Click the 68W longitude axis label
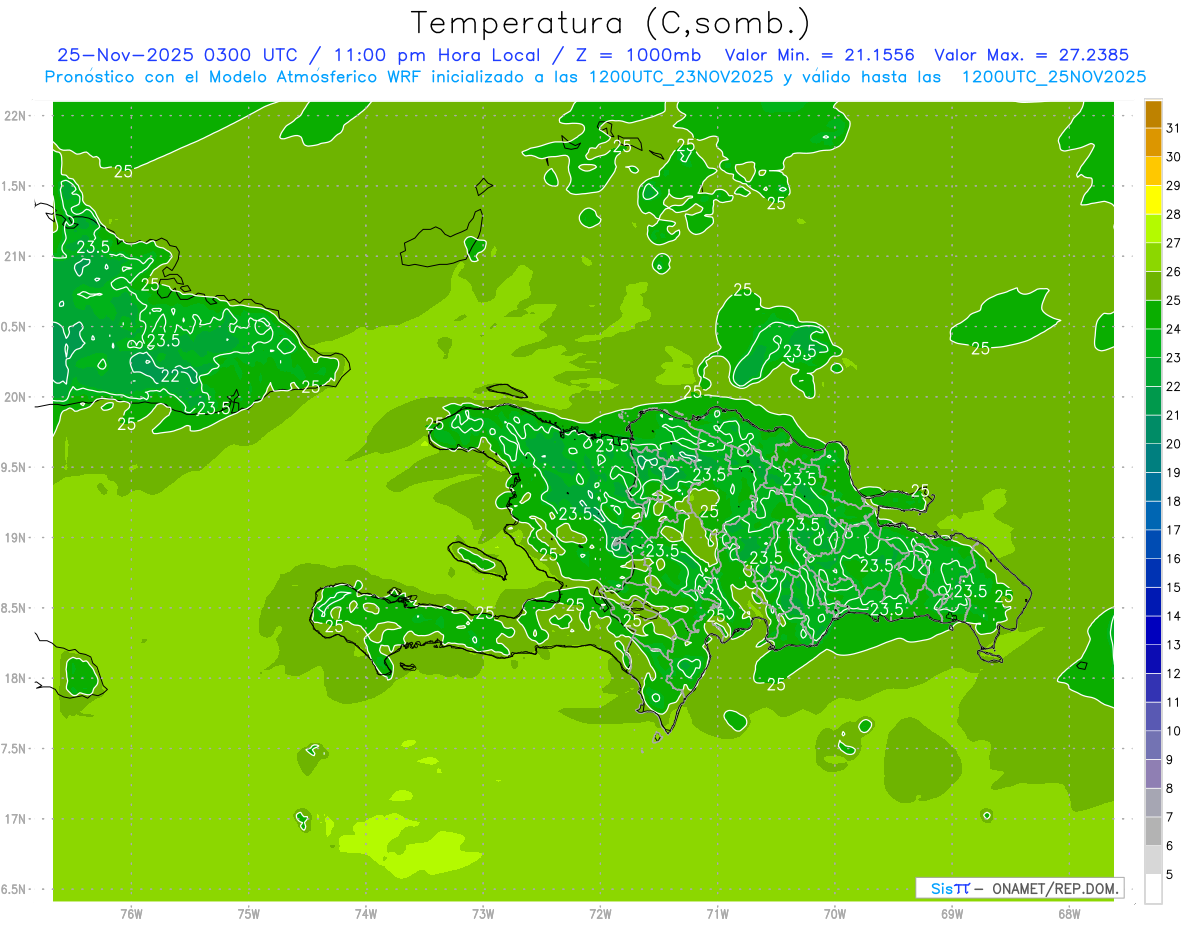Image resolution: width=1200 pixels, height=927 pixels. (x=1069, y=914)
